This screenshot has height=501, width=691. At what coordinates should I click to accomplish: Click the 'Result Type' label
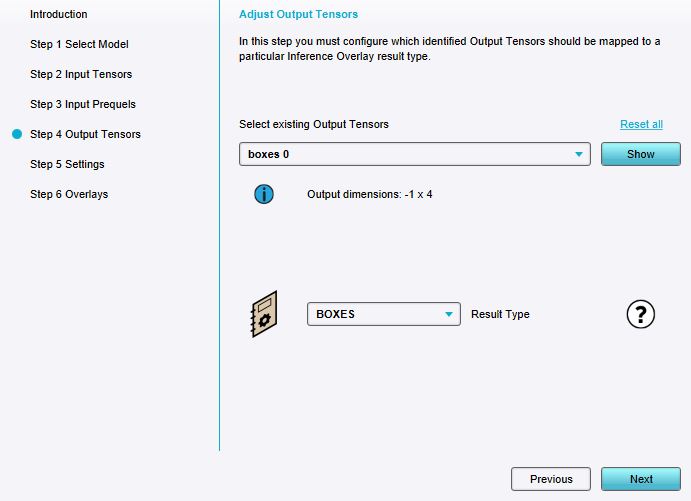500,314
